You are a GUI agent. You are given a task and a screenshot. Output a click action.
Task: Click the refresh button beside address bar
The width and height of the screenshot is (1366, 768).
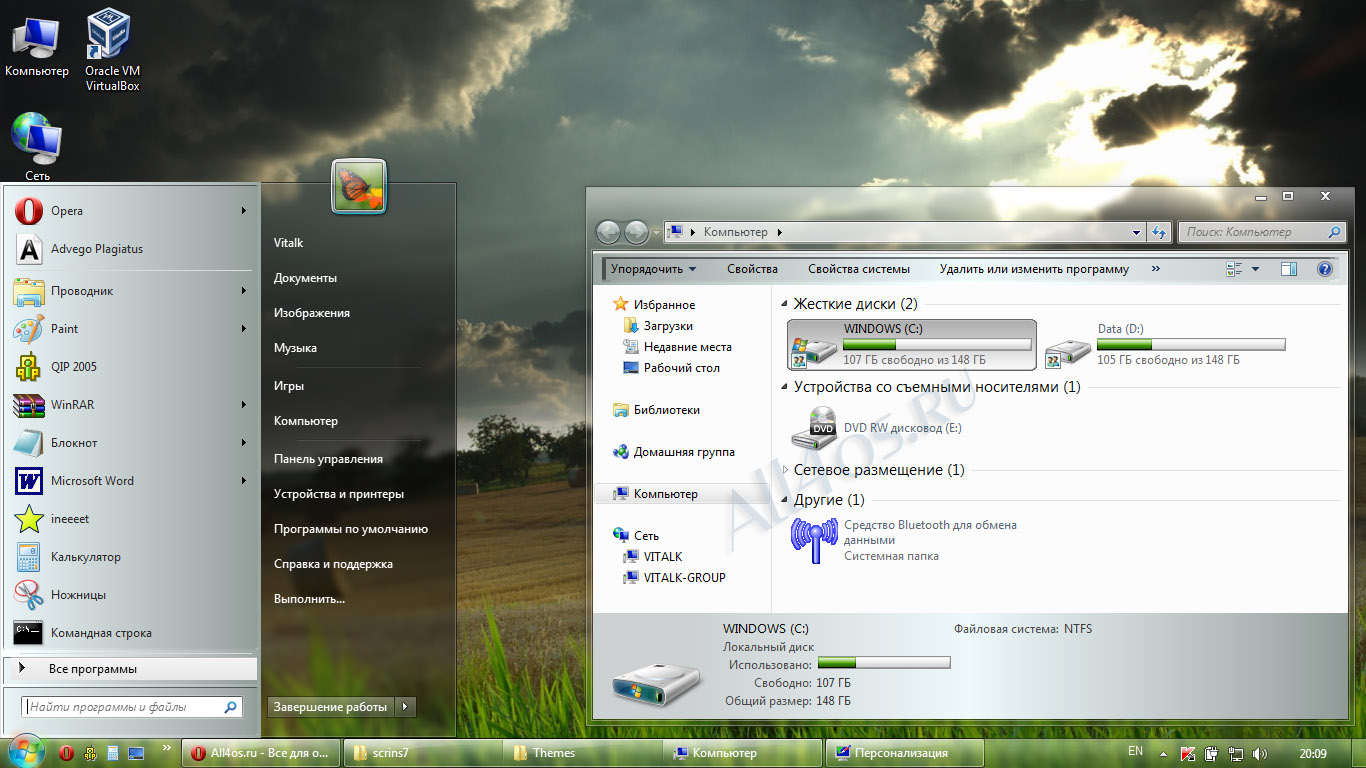[1159, 232]
